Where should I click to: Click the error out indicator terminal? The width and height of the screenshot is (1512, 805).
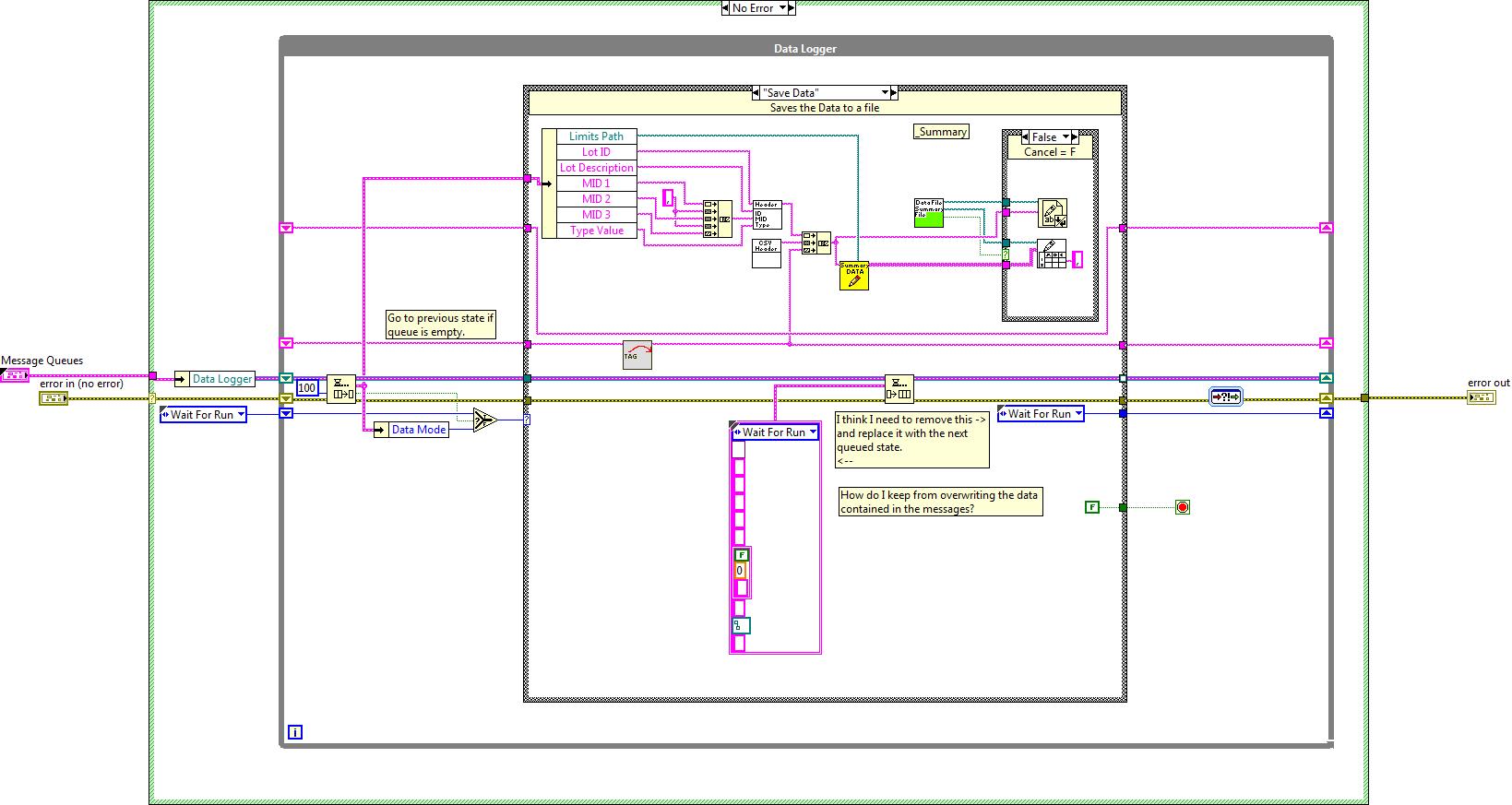tap(1482, 397)
